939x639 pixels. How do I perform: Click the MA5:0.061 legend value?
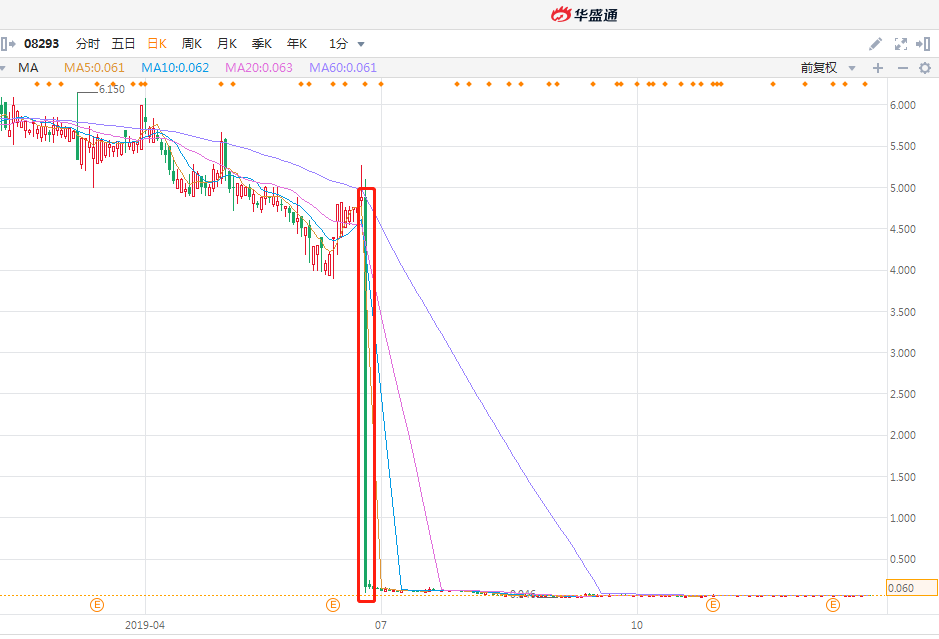click(x=94, y=68)
